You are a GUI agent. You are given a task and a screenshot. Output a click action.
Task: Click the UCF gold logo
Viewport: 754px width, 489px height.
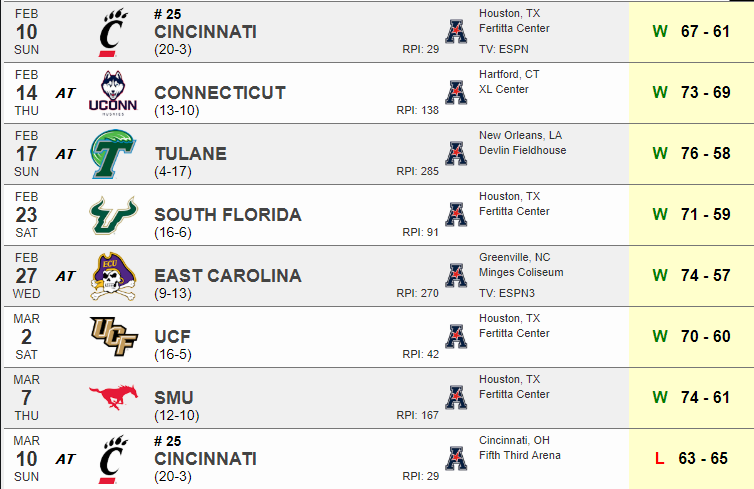[114, 336]
